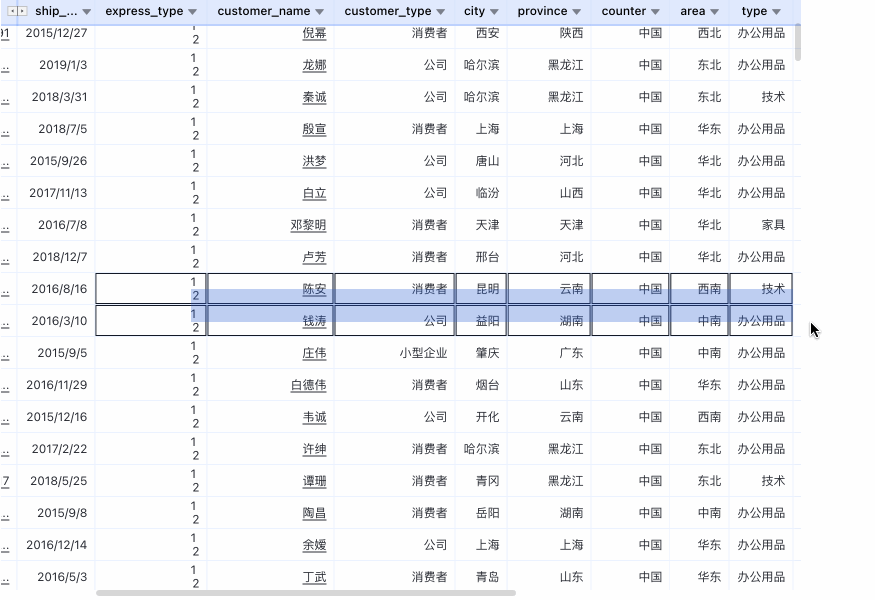
Task: Open the counter column dropdown arrow
Action: pyautogui.click(x=655, y=12)
